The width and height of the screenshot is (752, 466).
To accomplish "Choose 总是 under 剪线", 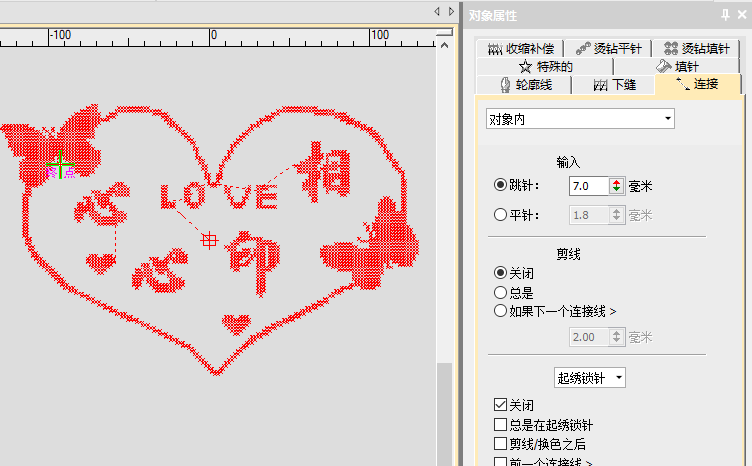I will tap(501, 292).
